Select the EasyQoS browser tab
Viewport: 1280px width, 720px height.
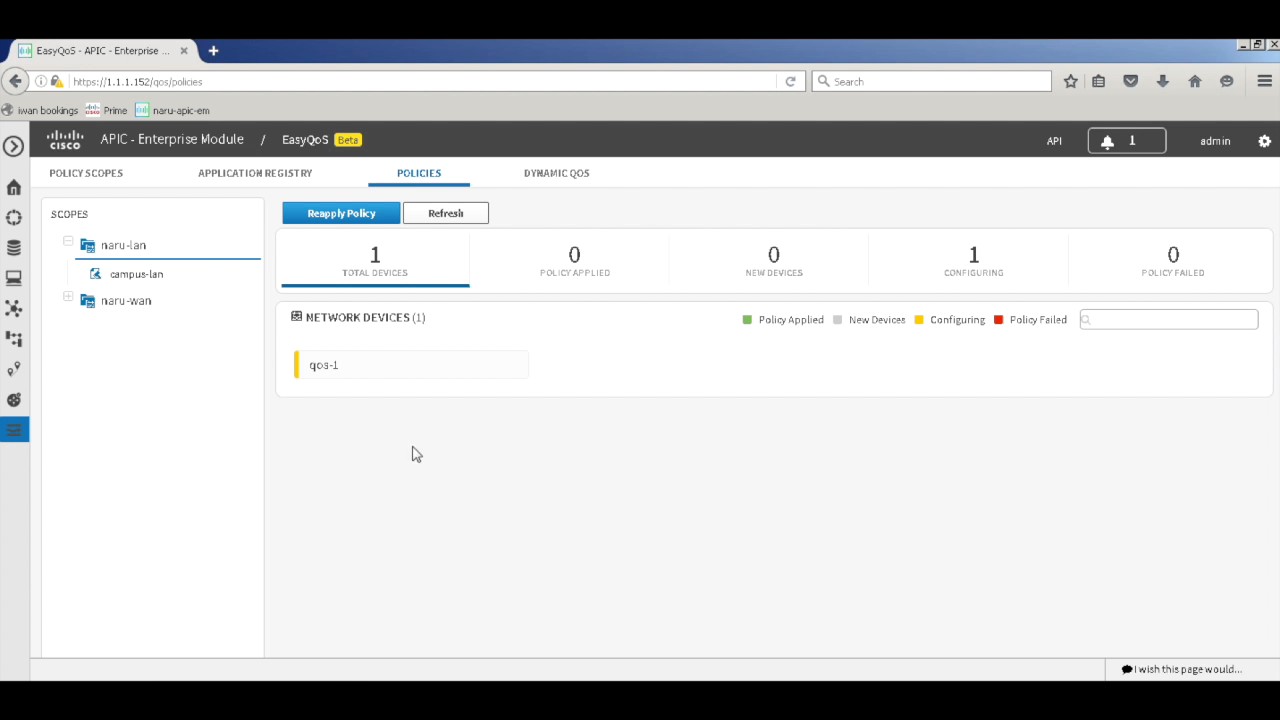pos(103,51)
